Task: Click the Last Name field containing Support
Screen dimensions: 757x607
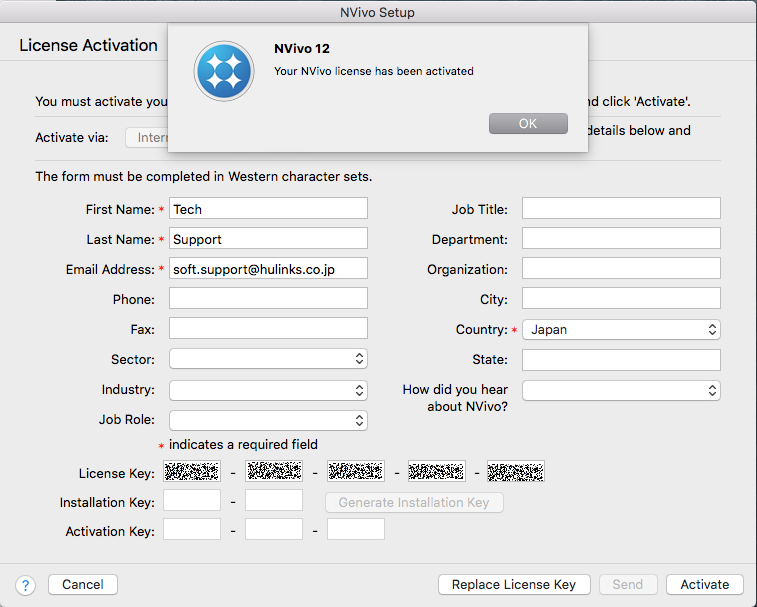Action: [268, 238]
